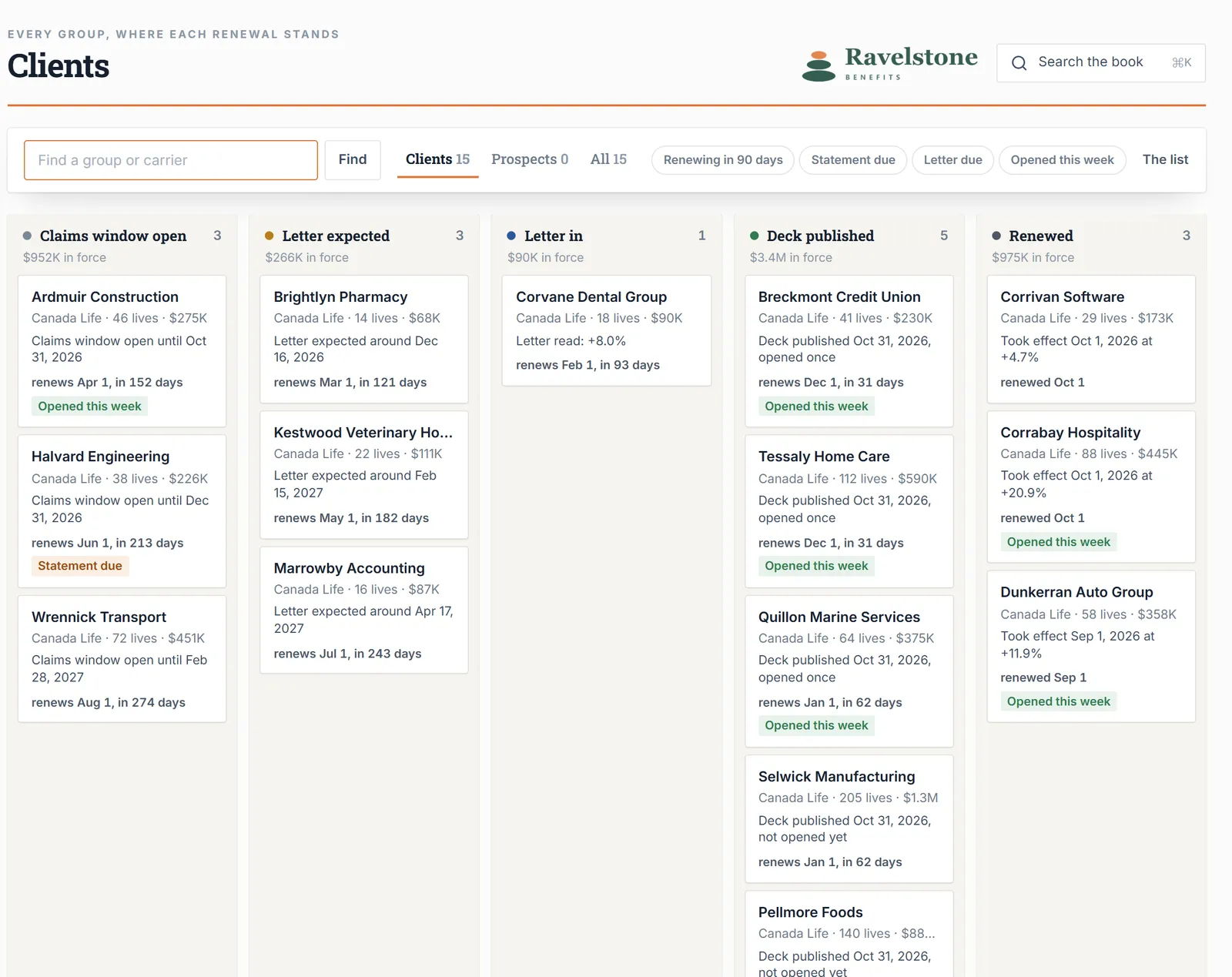Open the Halvard Engineering card
The image size is (1232, 977).
pyautogui.click(x=122, y=511)
